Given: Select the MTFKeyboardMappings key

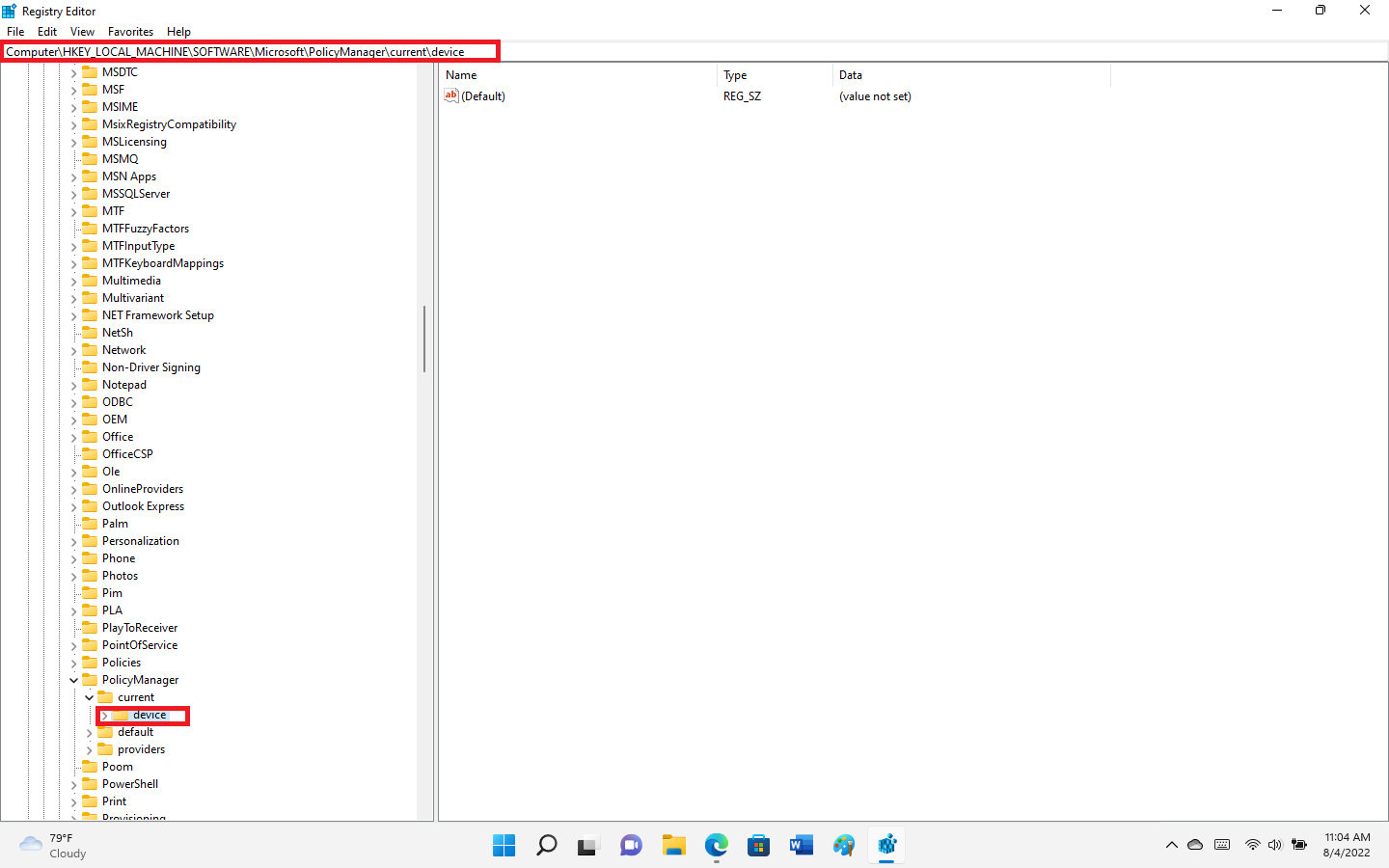Looking at the screenshot, I should click(x=163, y=263).
